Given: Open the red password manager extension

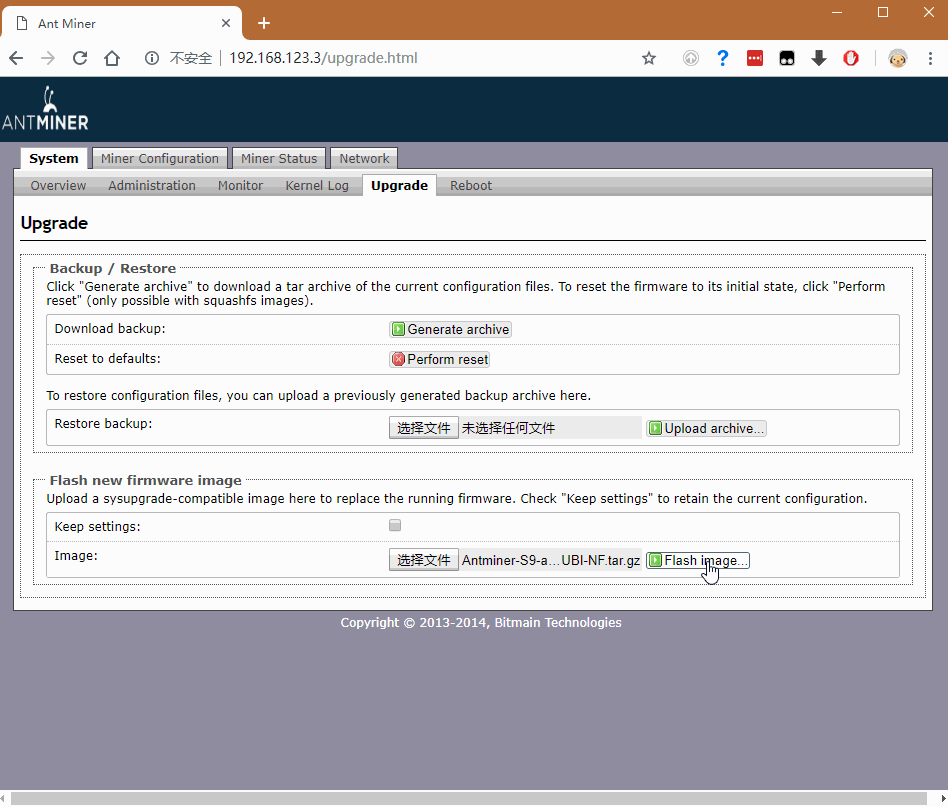Looking at the screenshot, I should (x=755, y=58).
